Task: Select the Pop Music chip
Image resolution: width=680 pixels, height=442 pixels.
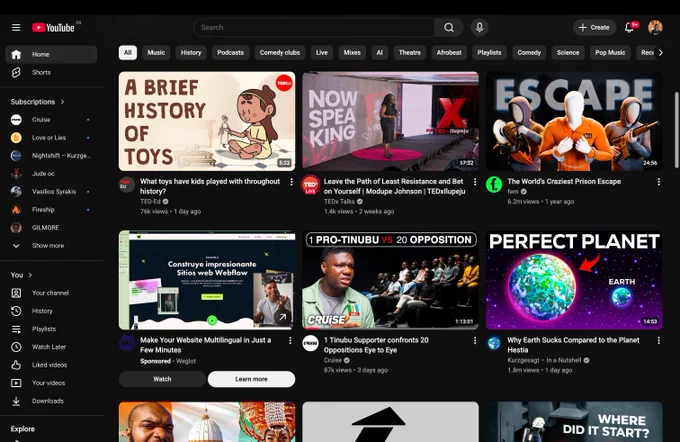Action: 610,52
